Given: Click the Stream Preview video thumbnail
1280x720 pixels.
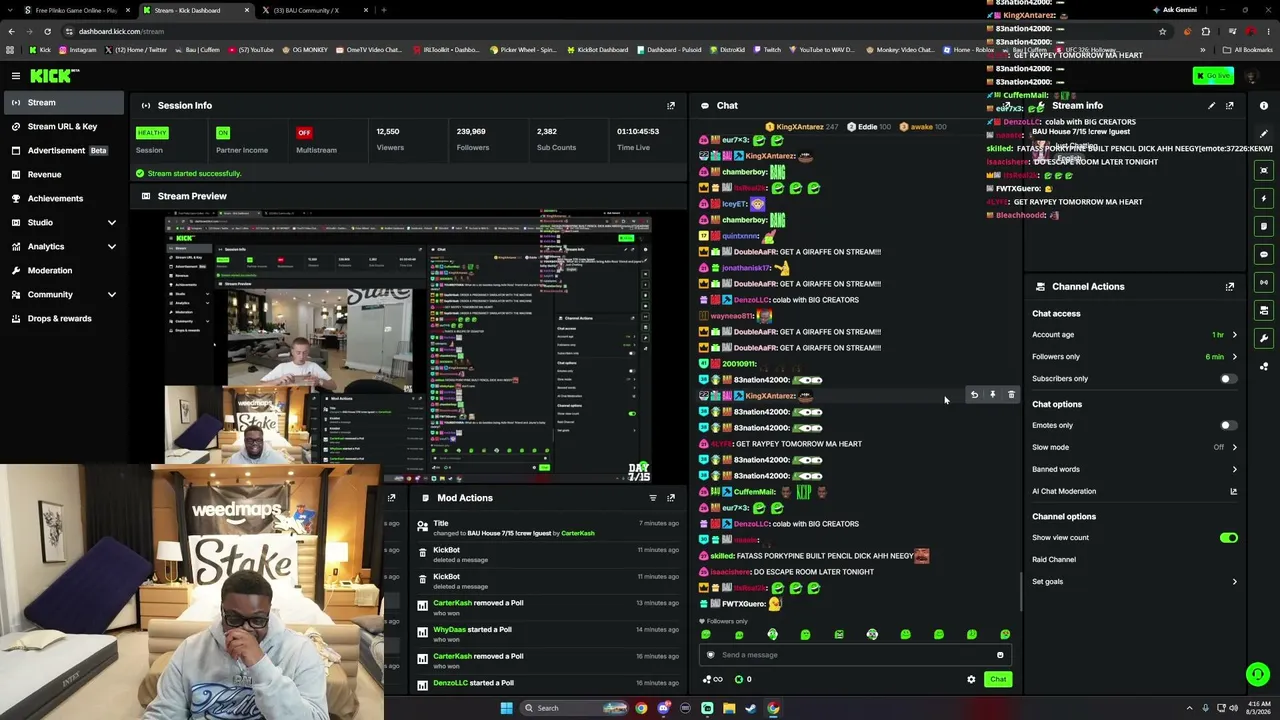Looking at the screenshot, I should 408,347.
